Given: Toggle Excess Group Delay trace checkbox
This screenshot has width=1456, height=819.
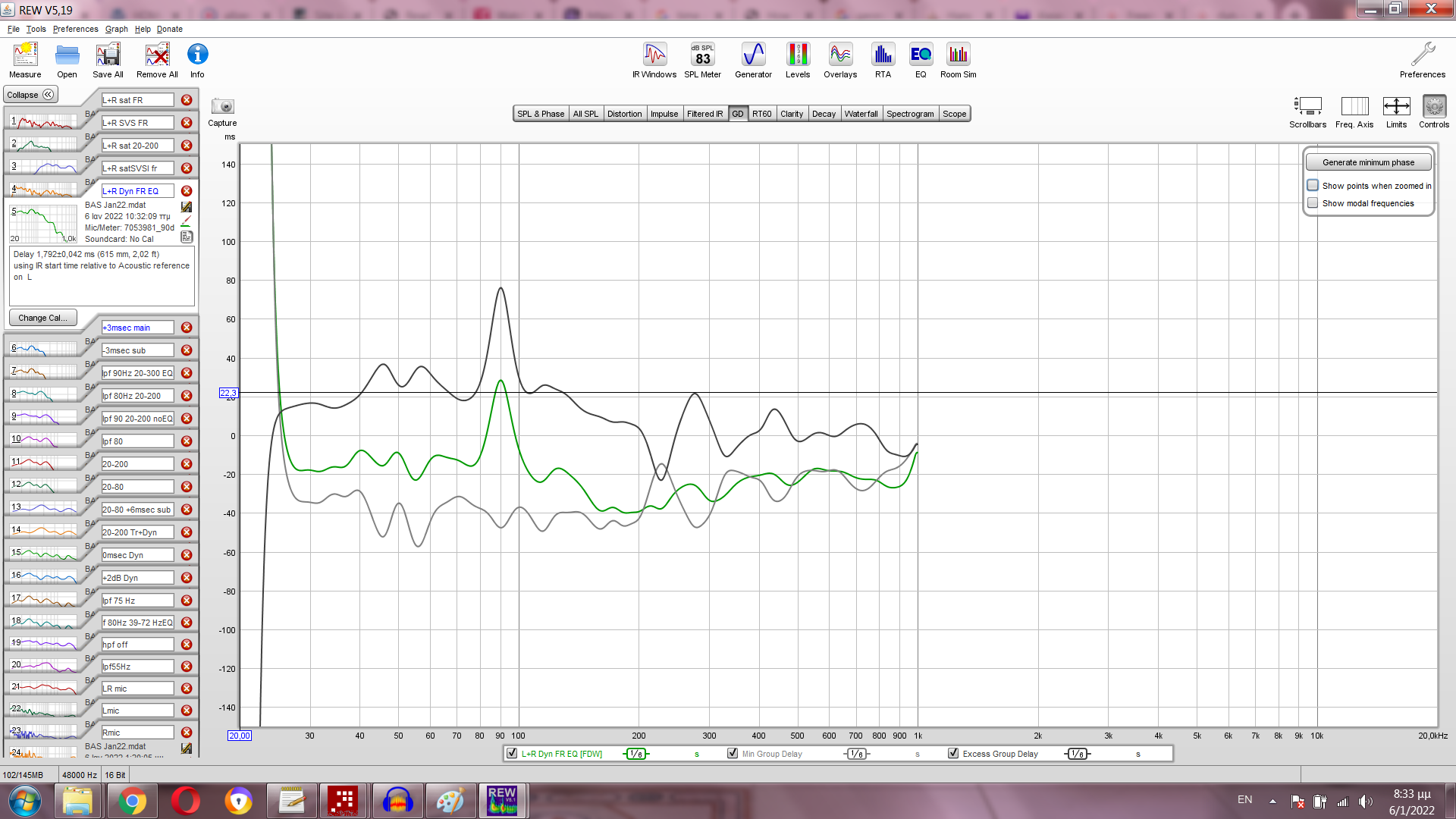Looking at the screenshot, I should (x=953, y=753).
